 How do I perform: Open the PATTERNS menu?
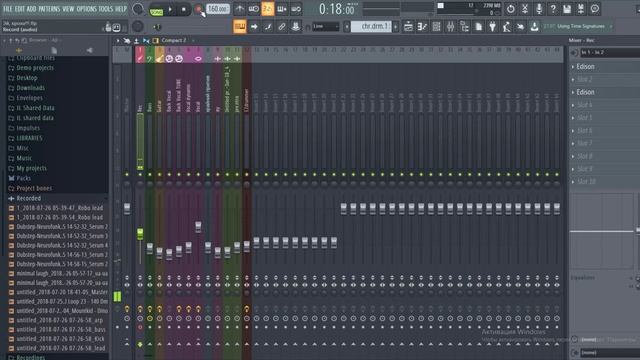coord(49,9)
